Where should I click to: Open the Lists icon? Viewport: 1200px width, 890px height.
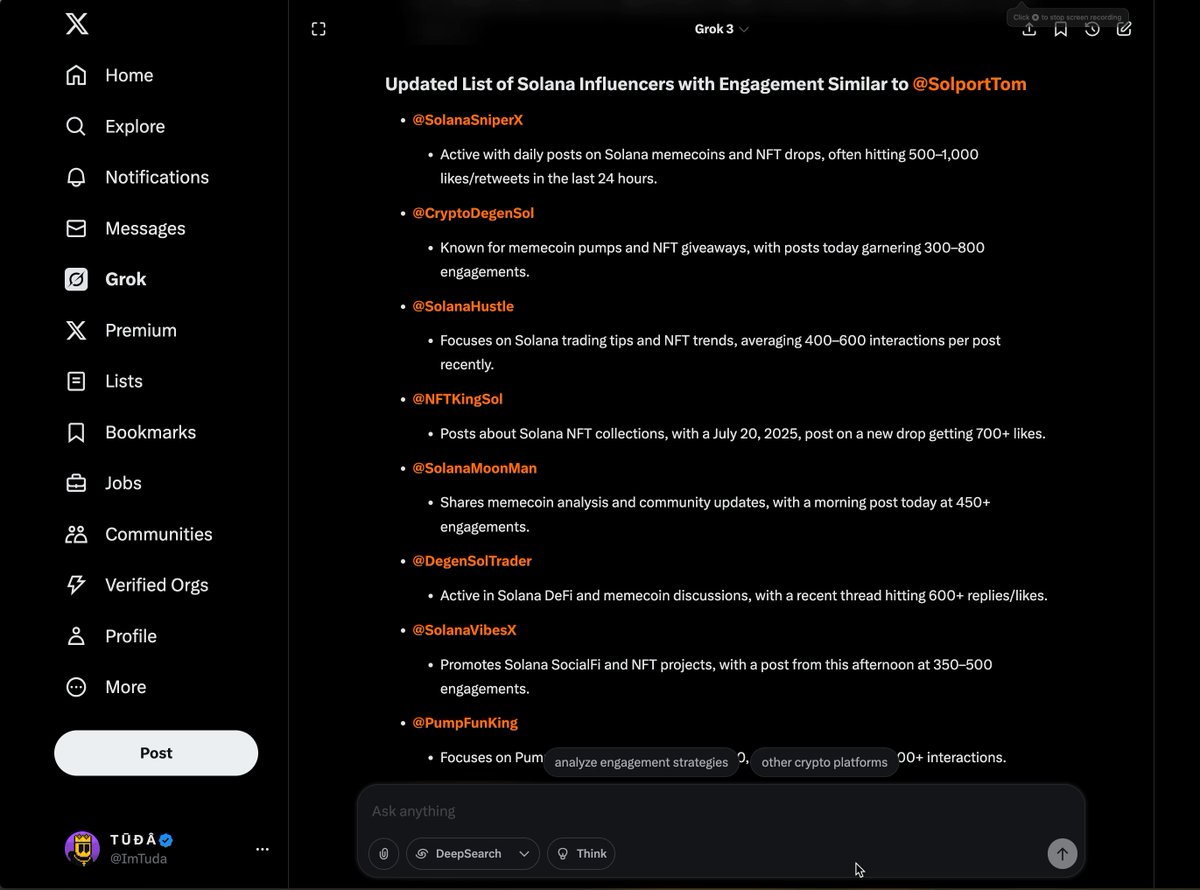[x=76, y=381]
